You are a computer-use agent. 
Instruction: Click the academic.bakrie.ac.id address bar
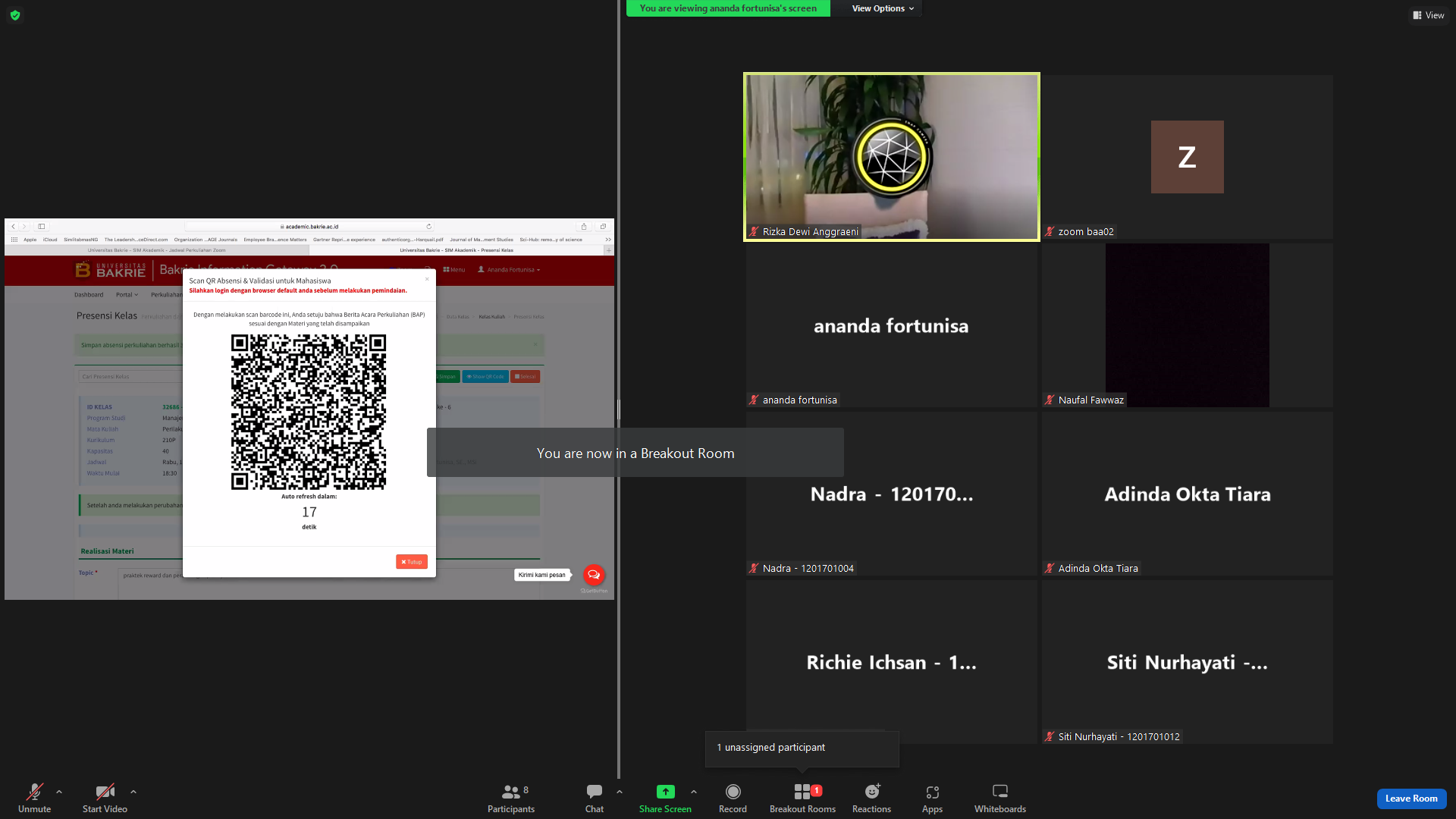click(309, 226)
